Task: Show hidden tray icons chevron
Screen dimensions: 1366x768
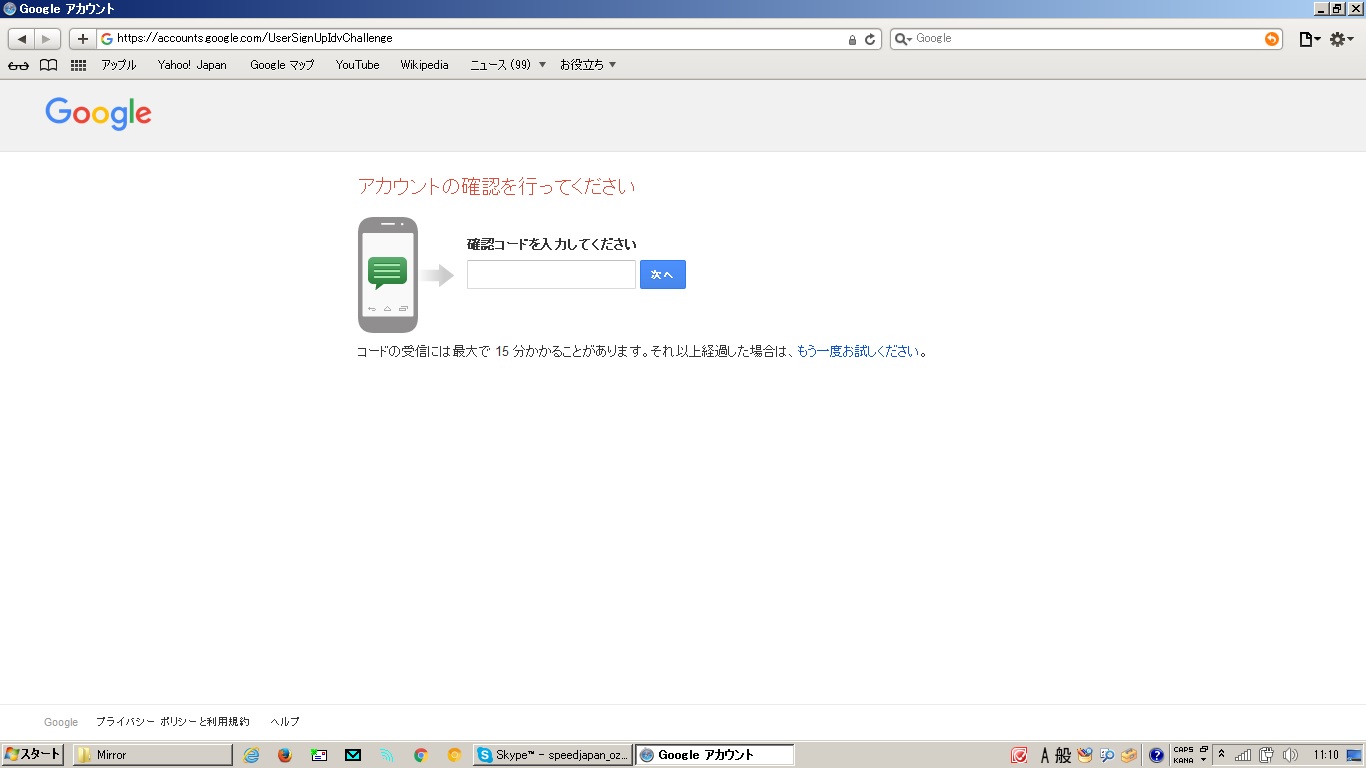Action: pos(1221,754)
